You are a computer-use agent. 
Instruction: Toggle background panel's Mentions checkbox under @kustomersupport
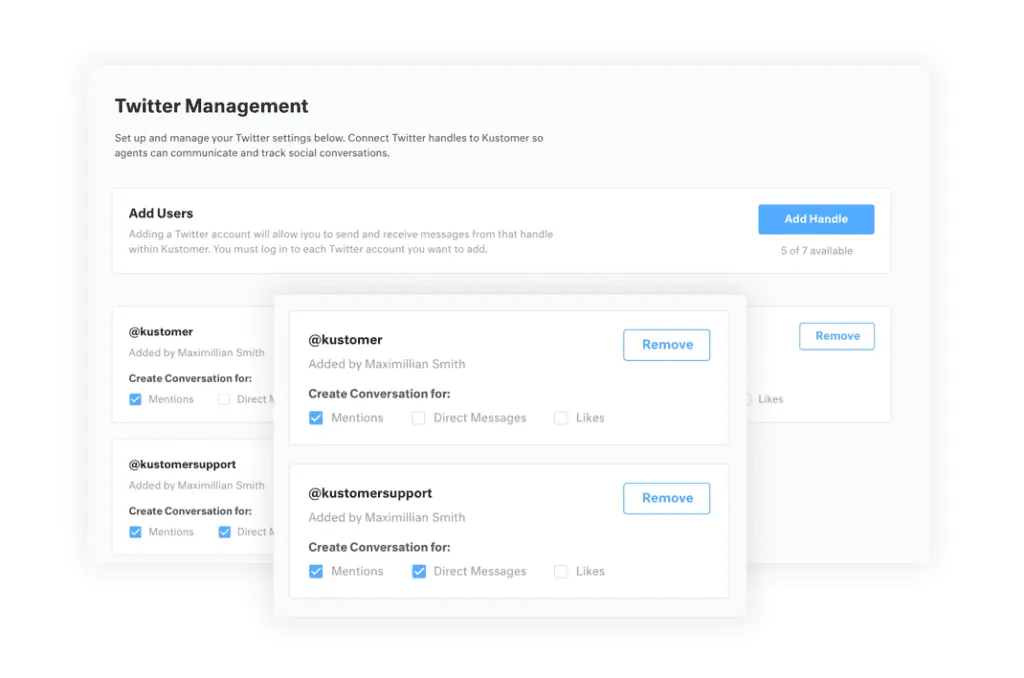(135, 532)
